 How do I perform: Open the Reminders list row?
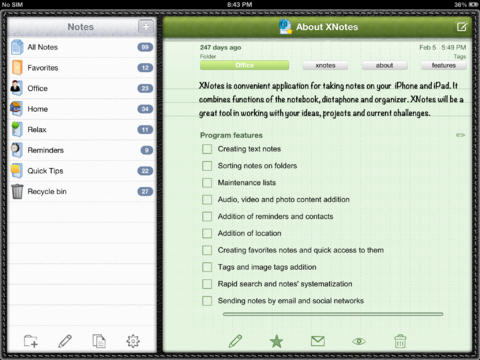(82, 150)
